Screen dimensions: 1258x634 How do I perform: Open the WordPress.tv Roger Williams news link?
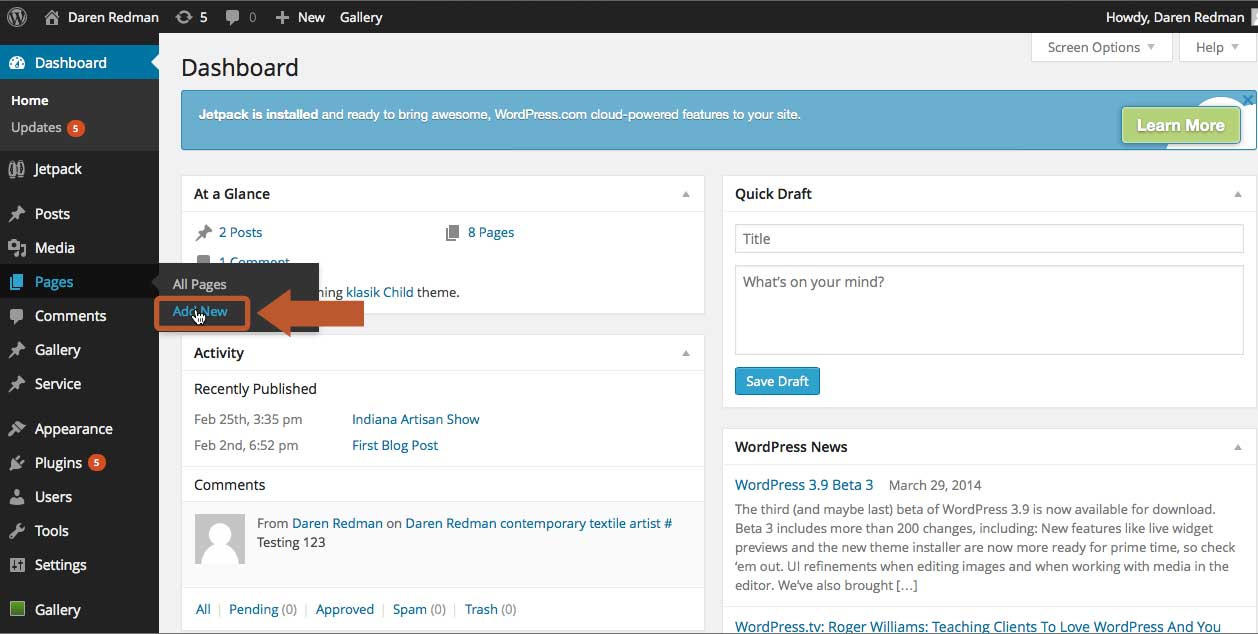pos(978,627)
